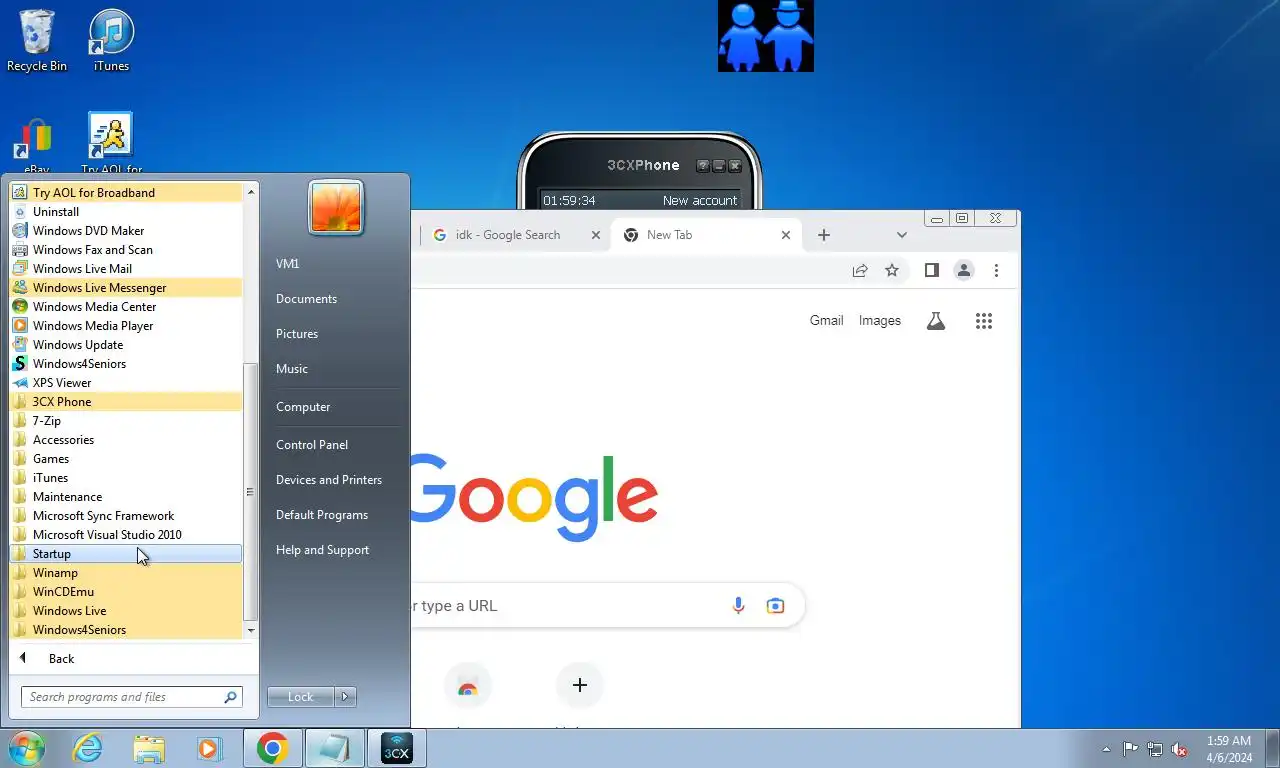Image resolution: width=1280 pixels, height=768 pixels.
Task: Click the Uninstall program entry
Action: click(126, 211)
